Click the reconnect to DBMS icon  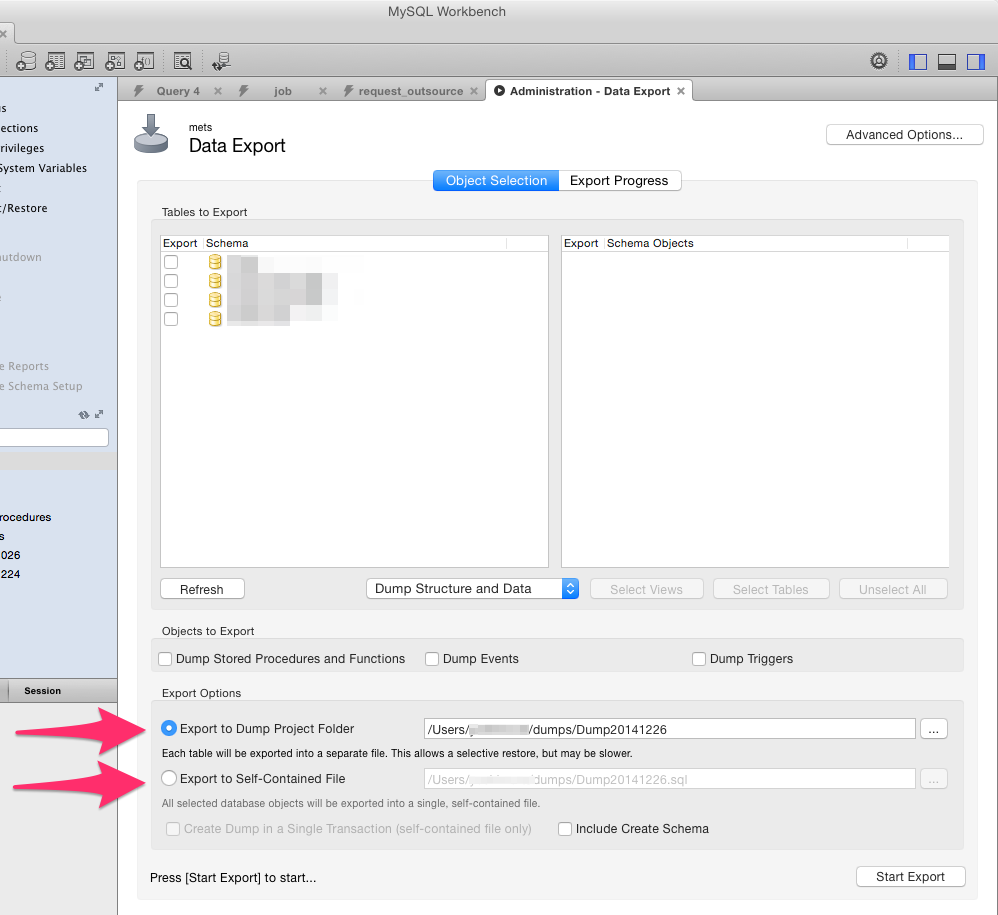coord(221,61)
